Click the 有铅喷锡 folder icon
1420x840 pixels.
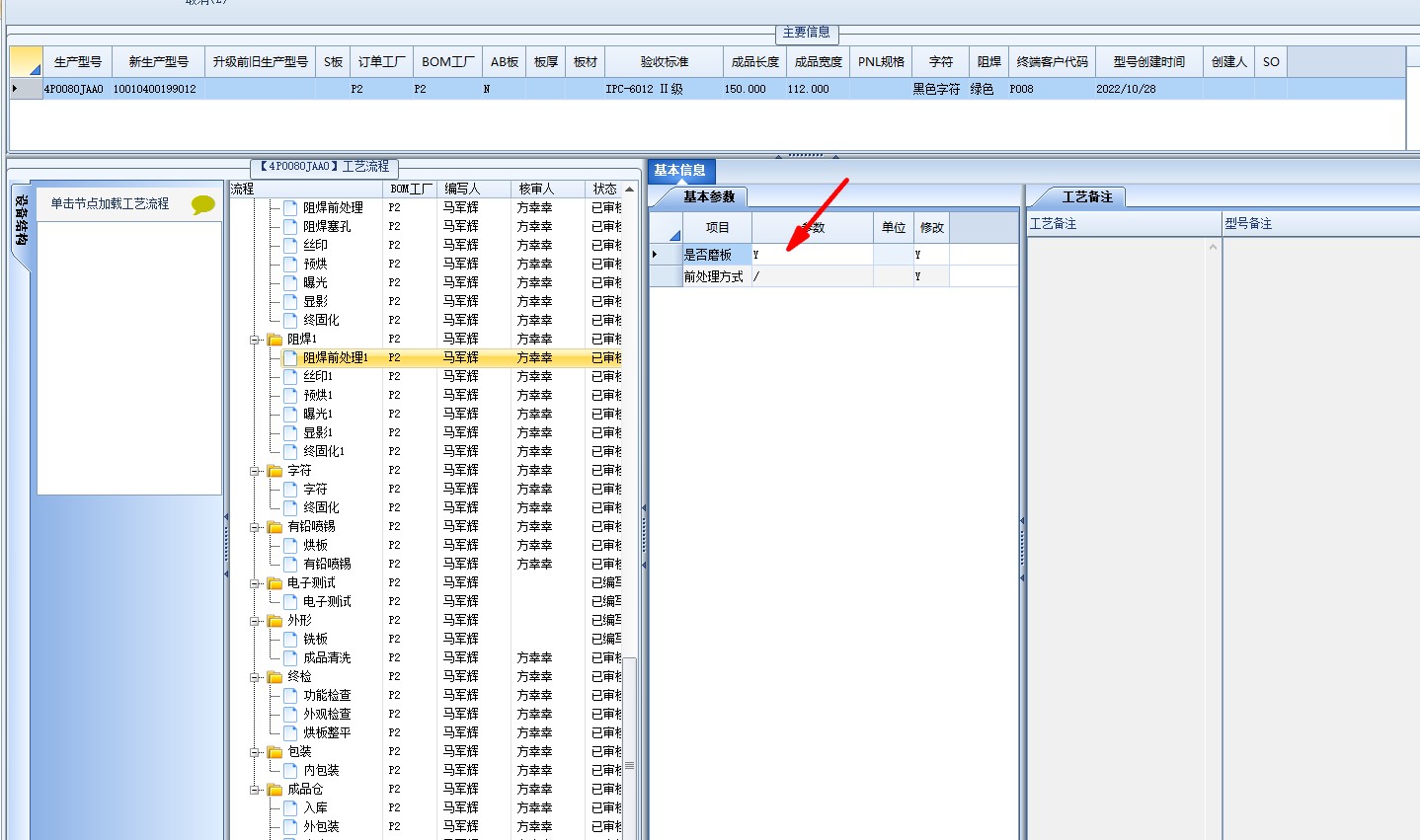[276, 527]
